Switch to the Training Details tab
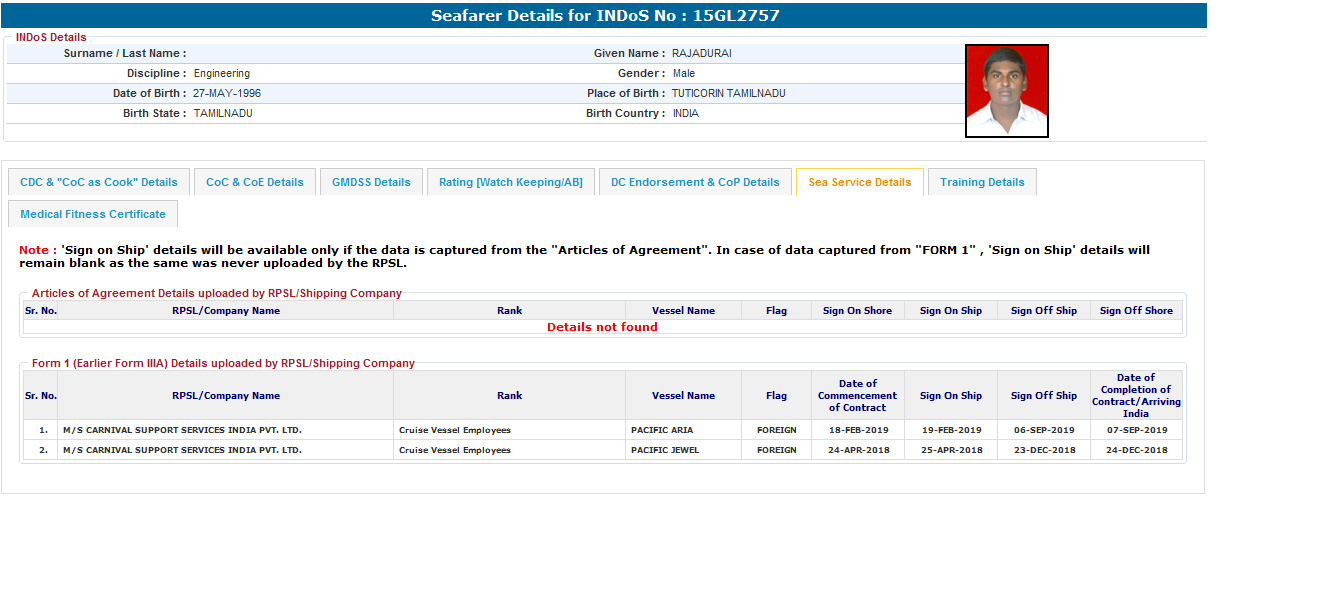Image resolution: width=1335 pixels, height=605 pixels. click(x=981, y=182)
